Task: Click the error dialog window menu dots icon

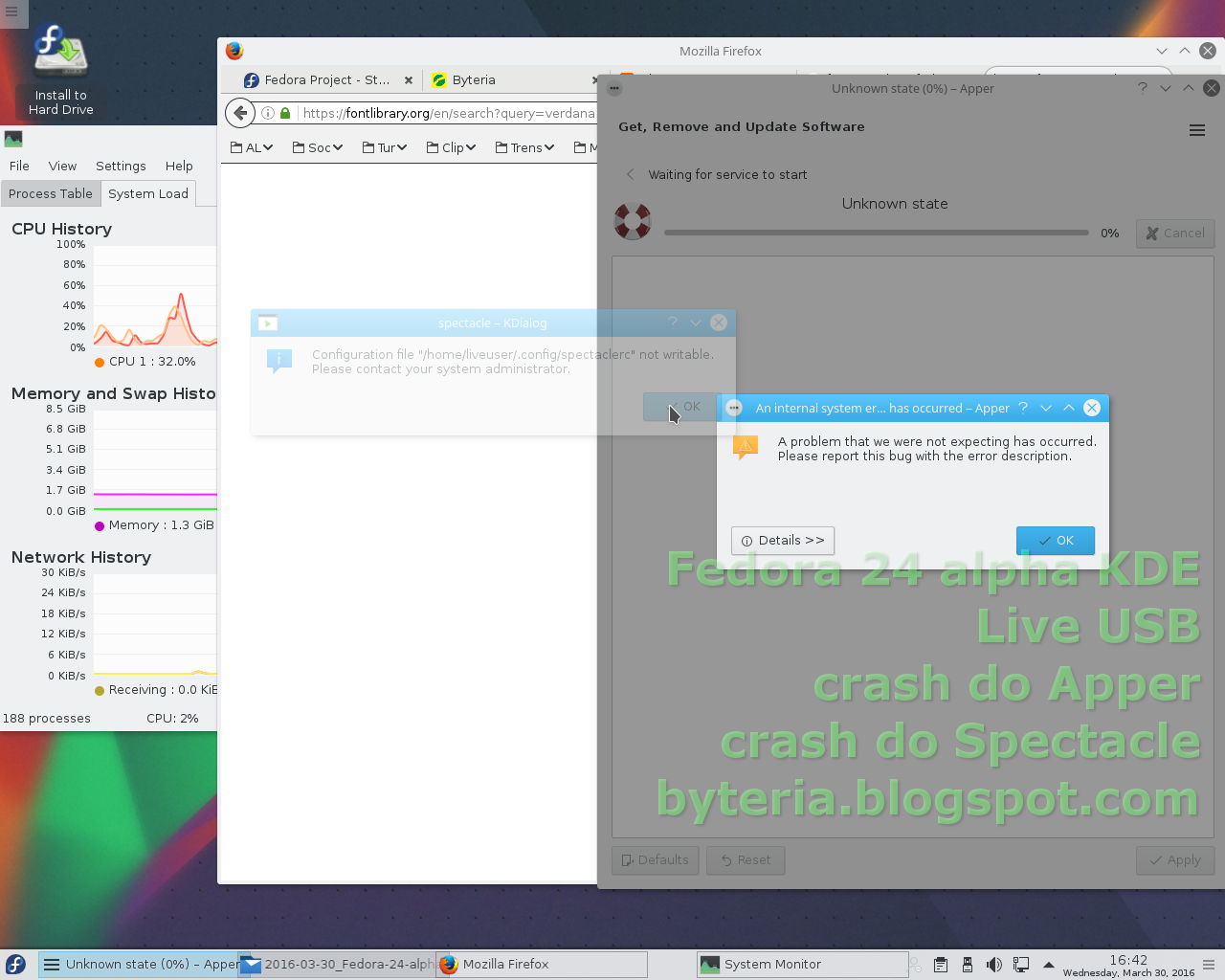Action: [734, 408]
